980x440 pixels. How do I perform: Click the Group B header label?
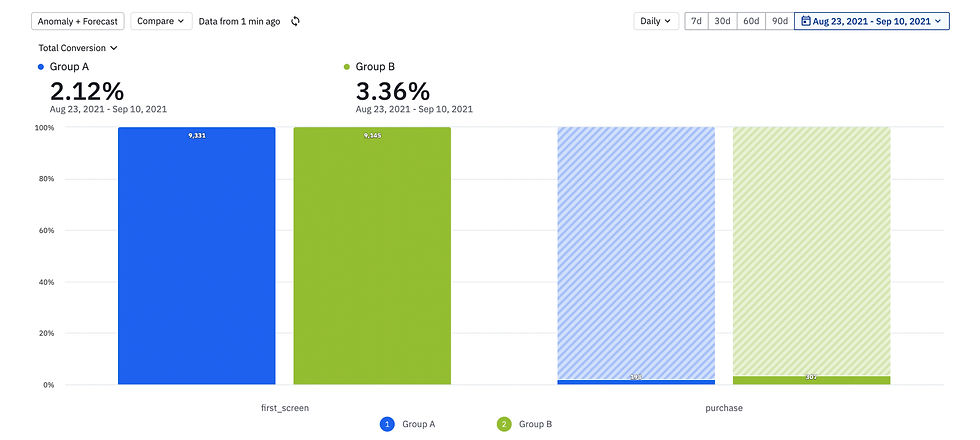pyautogui.click(x=375, y=67)
